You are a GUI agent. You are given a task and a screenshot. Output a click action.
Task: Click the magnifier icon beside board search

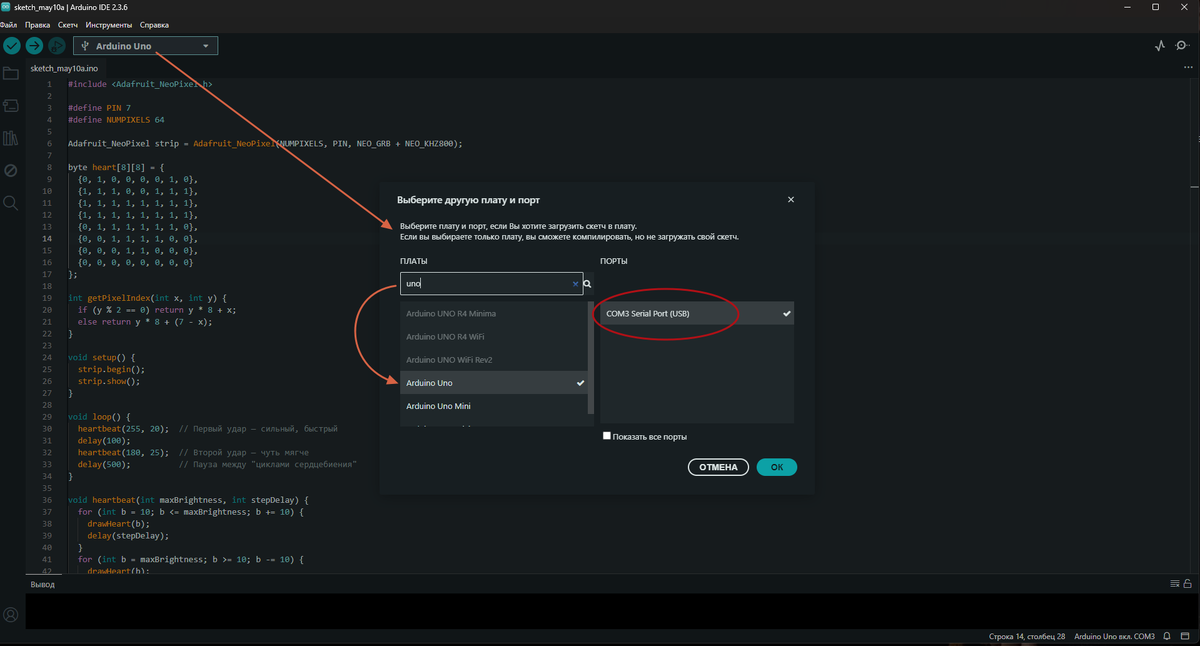pos(587,284)
